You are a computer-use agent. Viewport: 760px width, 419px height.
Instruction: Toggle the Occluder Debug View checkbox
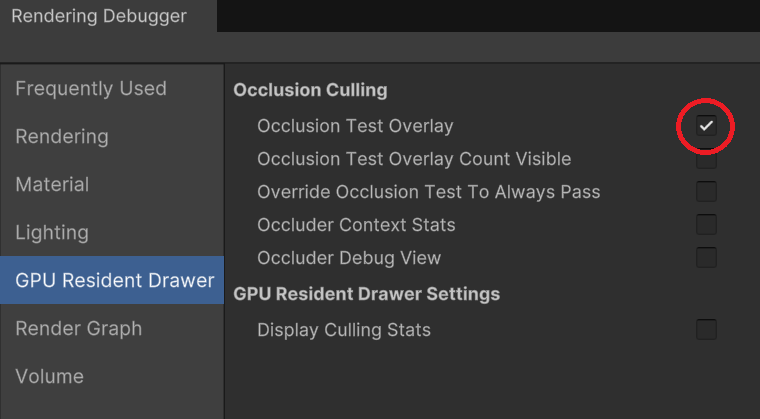tap(706, 258)
